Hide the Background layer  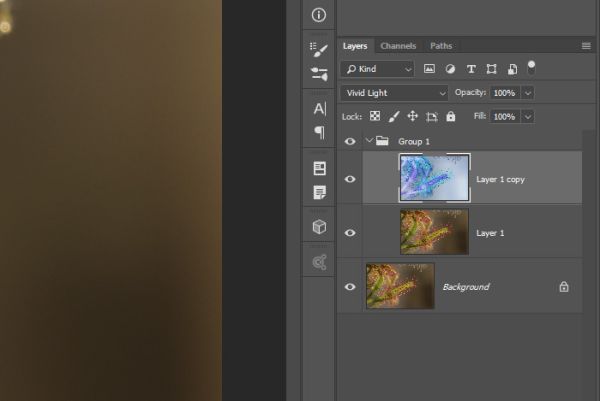(x=350, y=287)
